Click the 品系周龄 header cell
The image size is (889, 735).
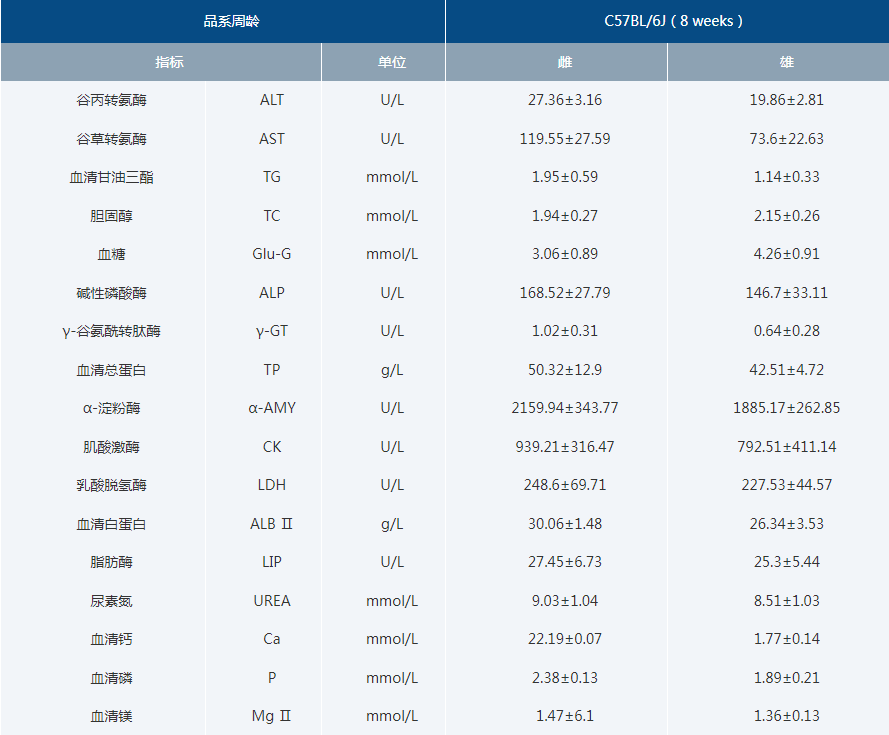[x=231, y=21]
